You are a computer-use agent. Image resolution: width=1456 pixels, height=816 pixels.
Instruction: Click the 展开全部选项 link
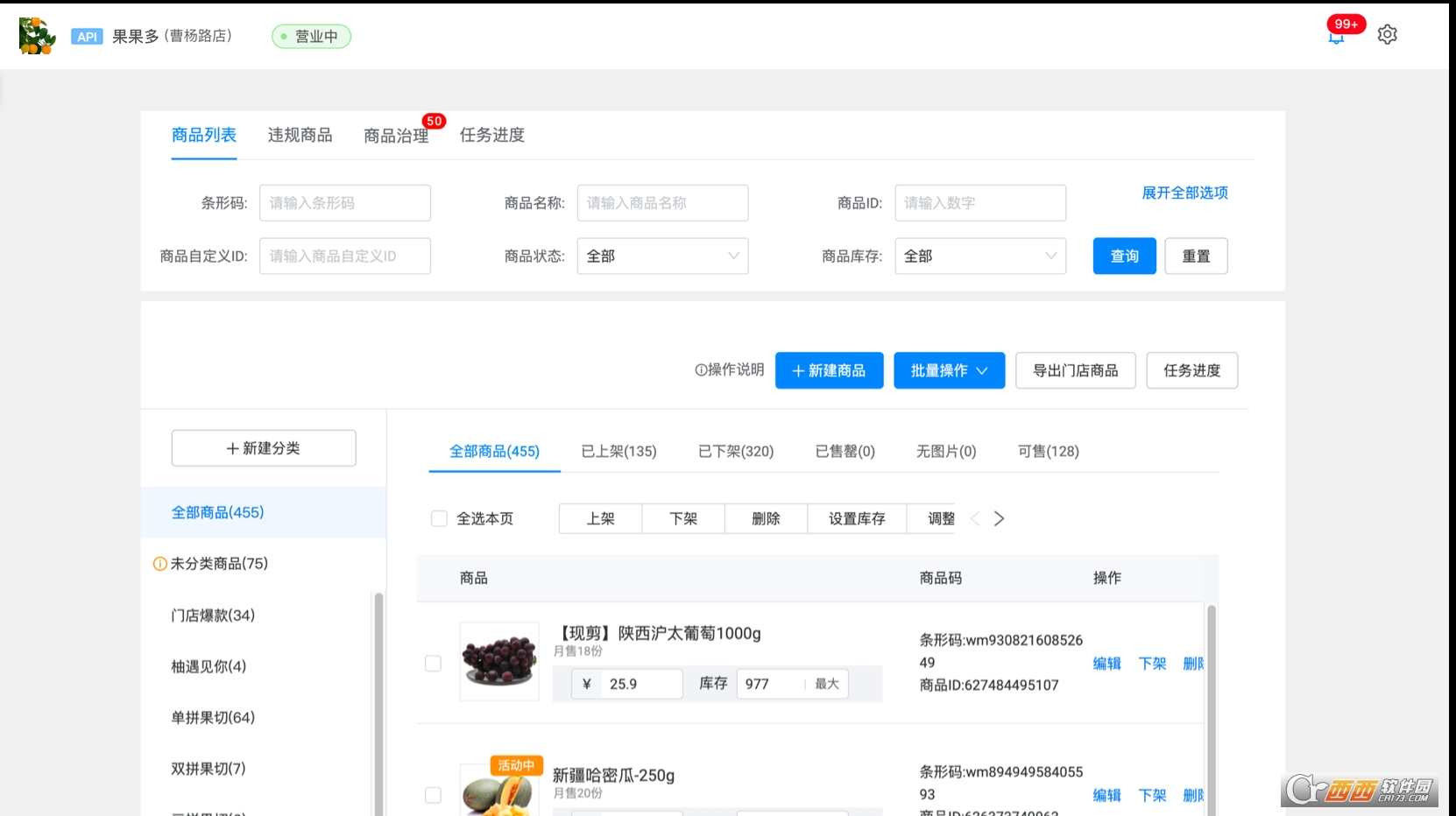point(1184,193)
